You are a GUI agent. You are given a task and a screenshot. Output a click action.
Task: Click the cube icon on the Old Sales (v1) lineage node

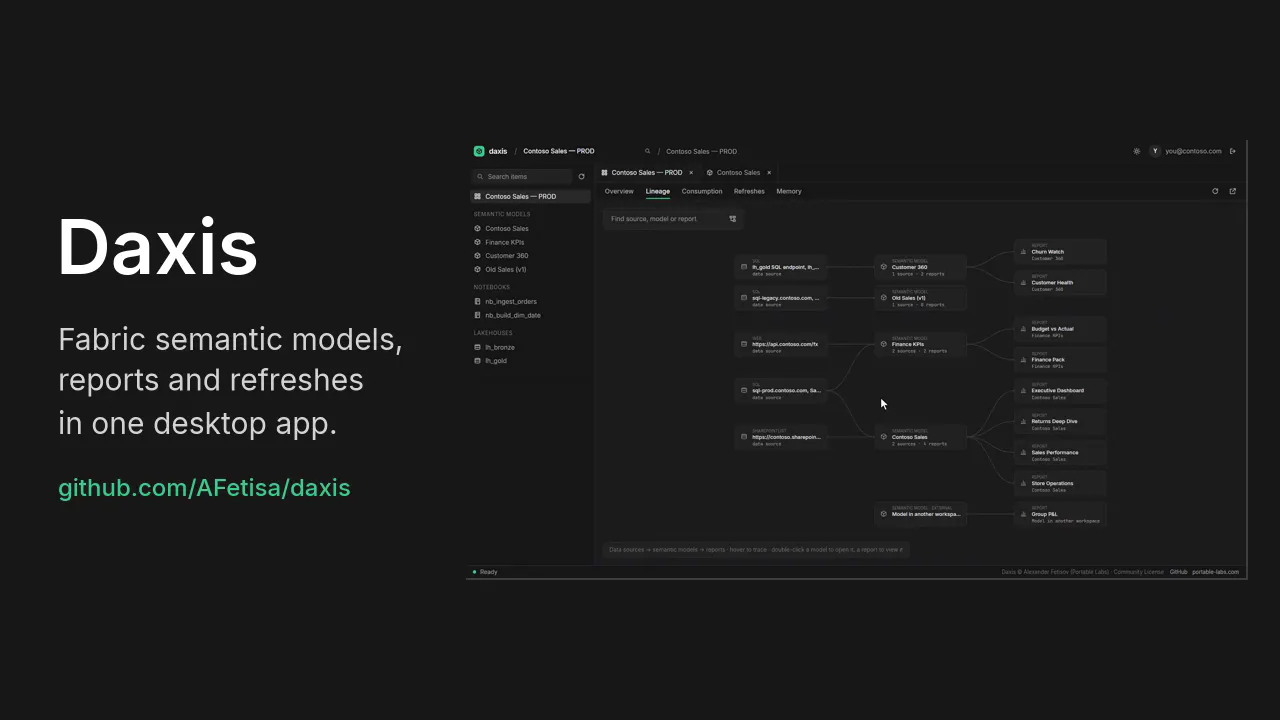point(884,298)
